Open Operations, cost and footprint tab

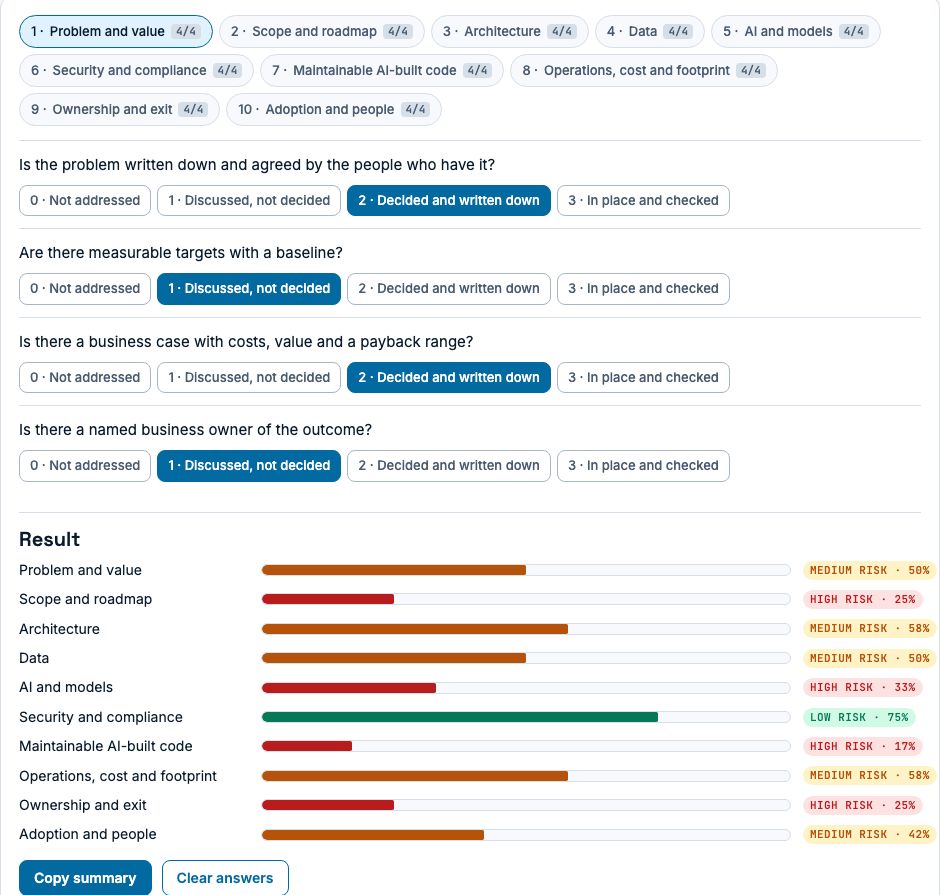[644, 70]
